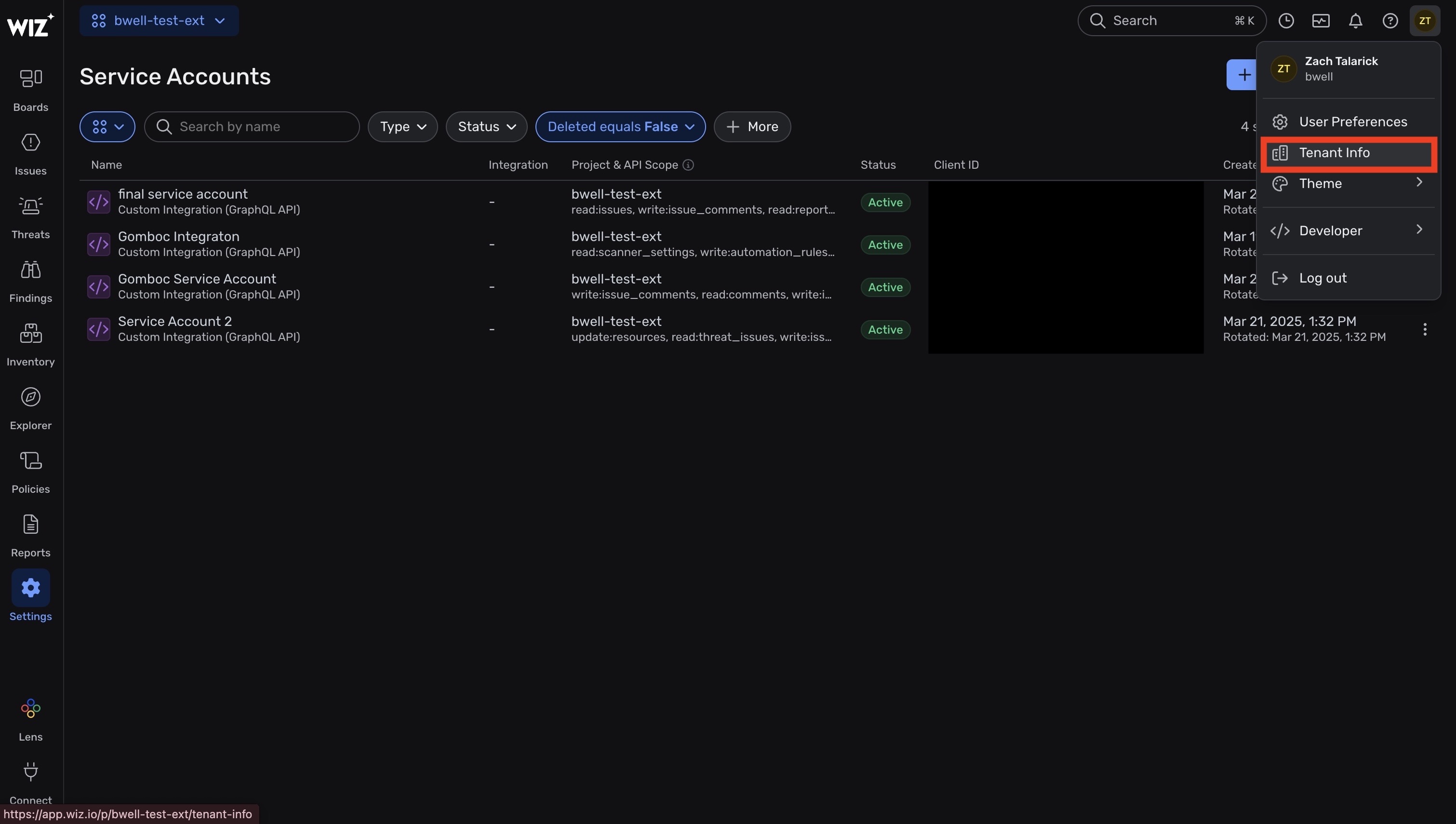Viewport: 1456px width, 824px height.
Task: Open notifications bell
Action: click(1355, 21)
